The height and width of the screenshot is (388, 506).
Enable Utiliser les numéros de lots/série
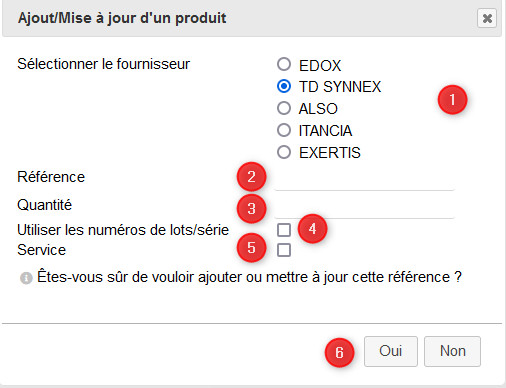pos(284,230)
